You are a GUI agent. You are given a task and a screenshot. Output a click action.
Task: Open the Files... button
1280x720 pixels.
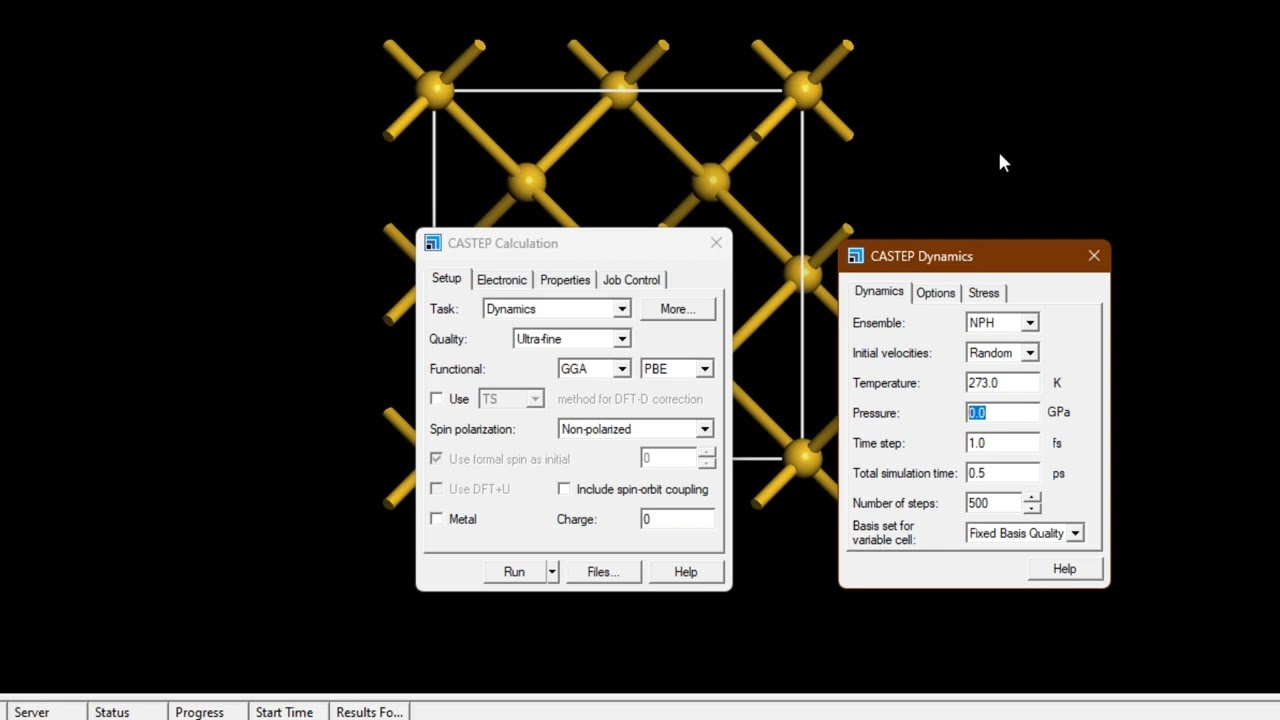(603, 572)
